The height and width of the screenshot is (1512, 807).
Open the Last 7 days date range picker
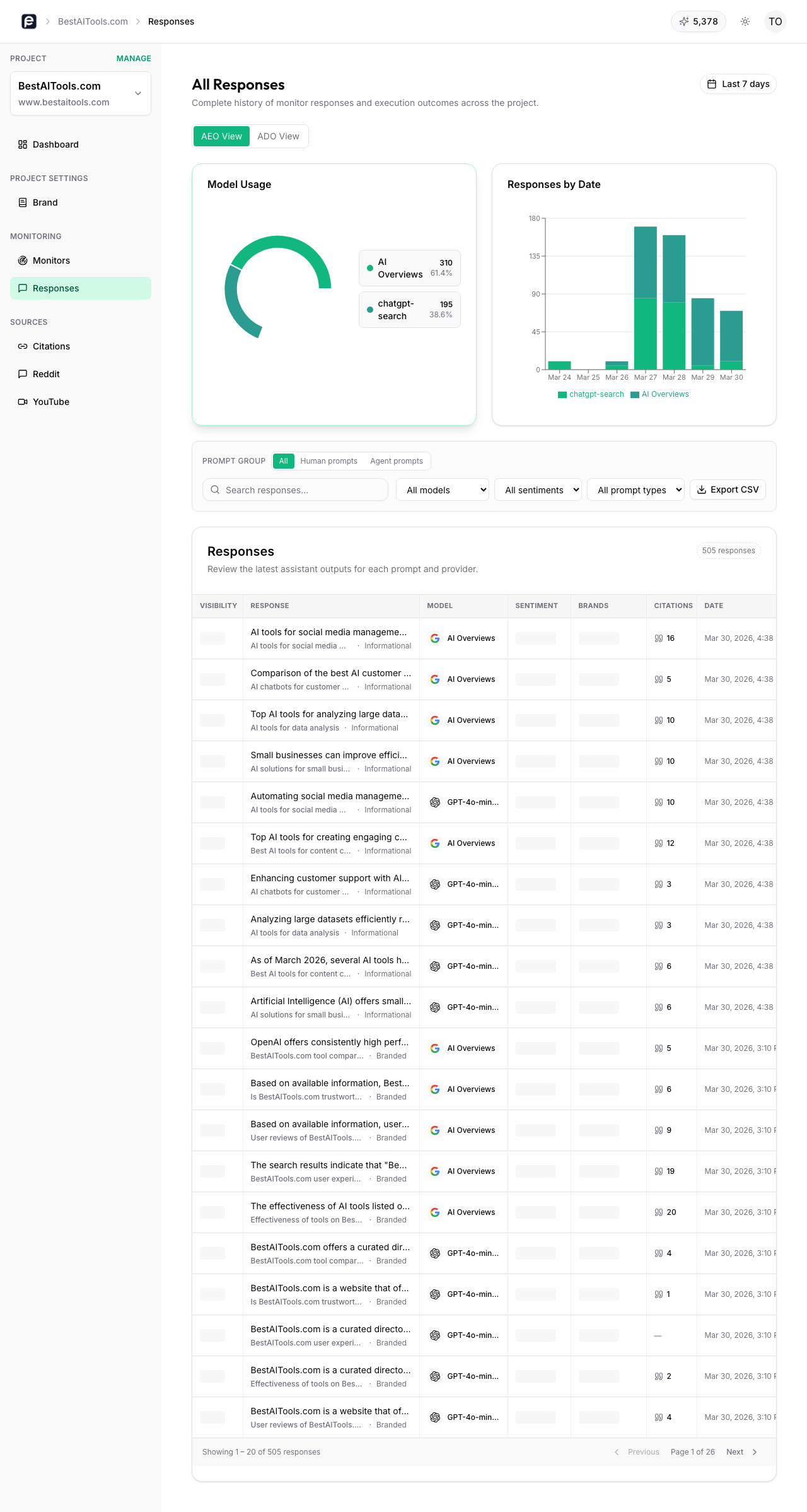tap(738, 84)
